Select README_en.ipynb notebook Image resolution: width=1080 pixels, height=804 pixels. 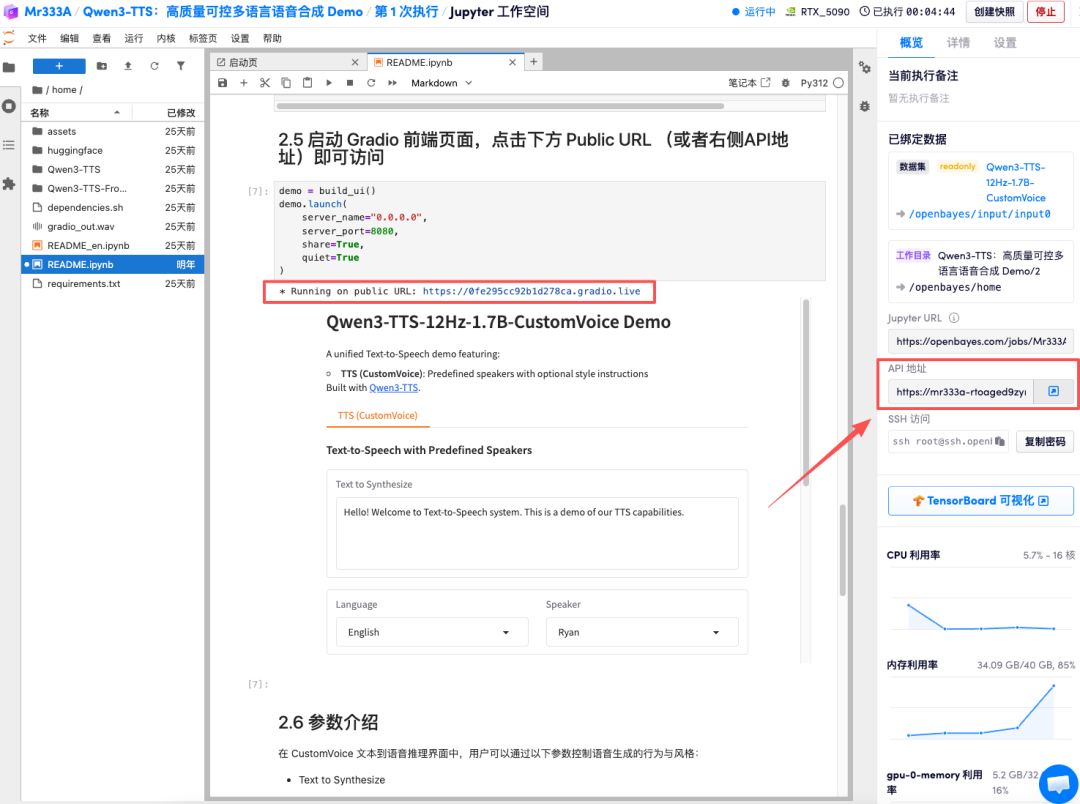[113, 245]
